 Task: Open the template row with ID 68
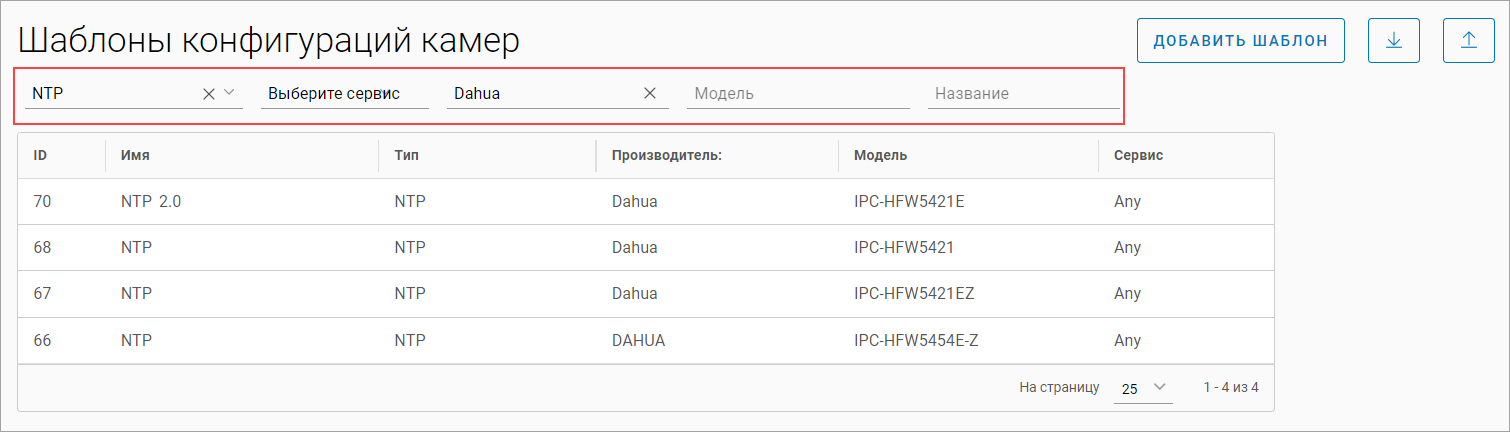pos(42,248)
